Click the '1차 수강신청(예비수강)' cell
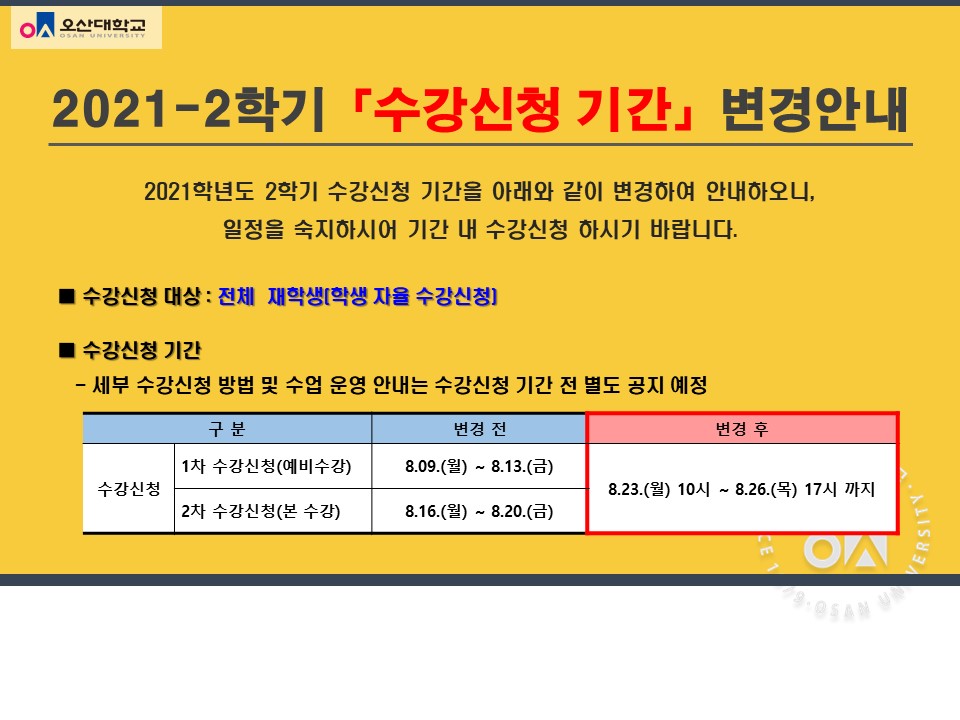Image resolution: width=960 pixels, height=720 pixels. (x=273, y=466)
